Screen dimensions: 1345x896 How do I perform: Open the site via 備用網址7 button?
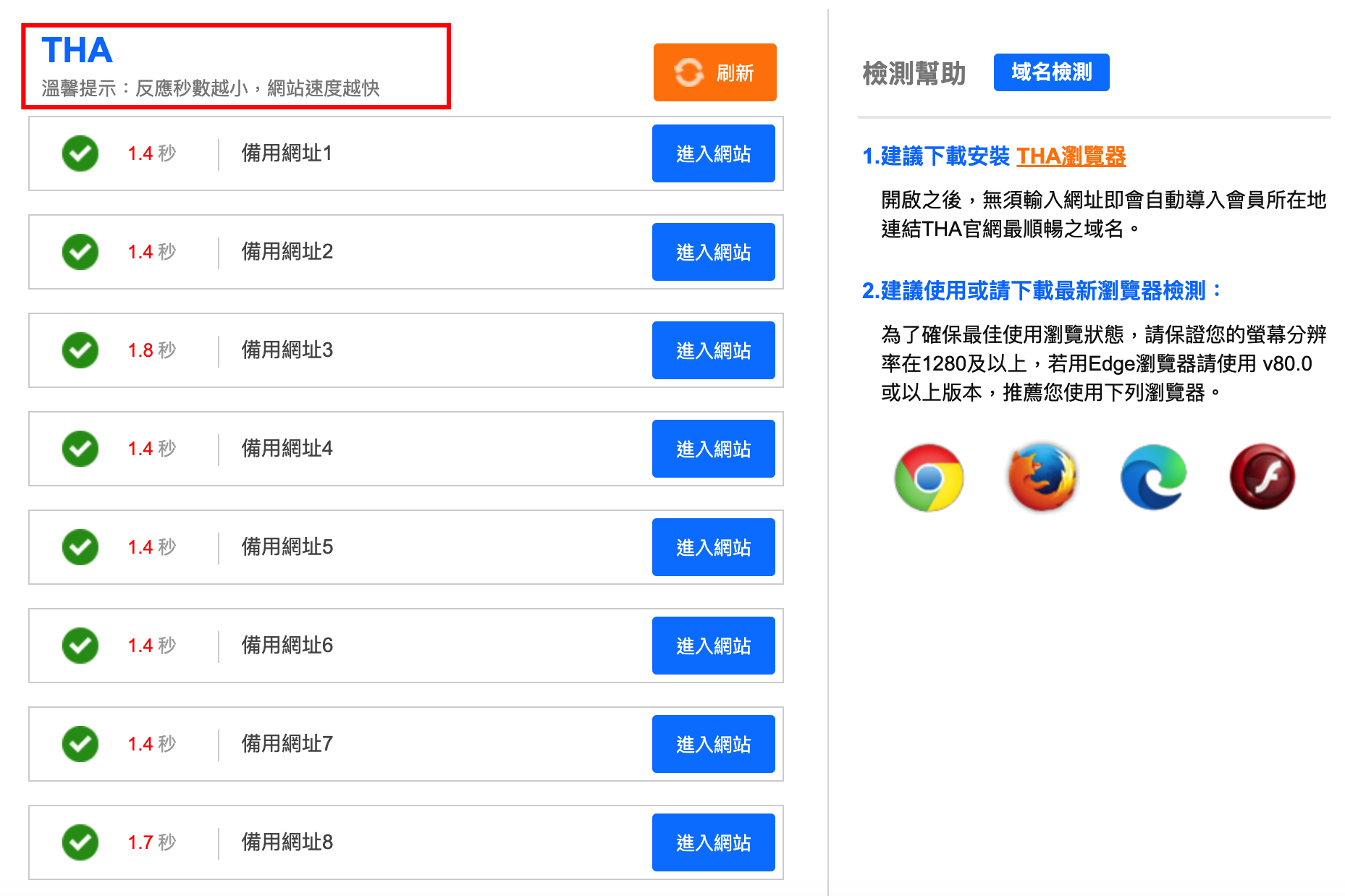click(x=713, y=744)
